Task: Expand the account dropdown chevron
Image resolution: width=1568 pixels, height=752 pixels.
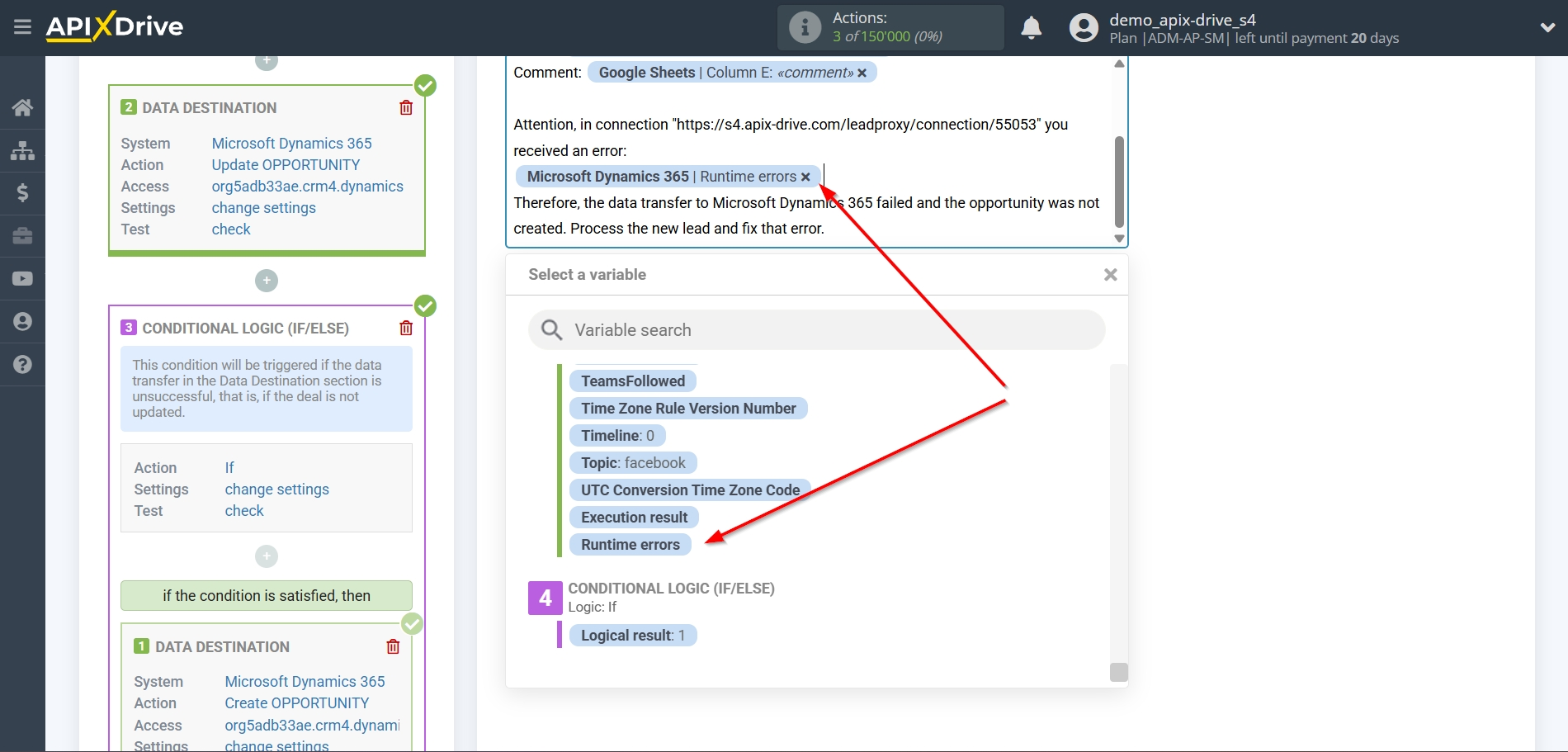Action: coord(1547,27)
